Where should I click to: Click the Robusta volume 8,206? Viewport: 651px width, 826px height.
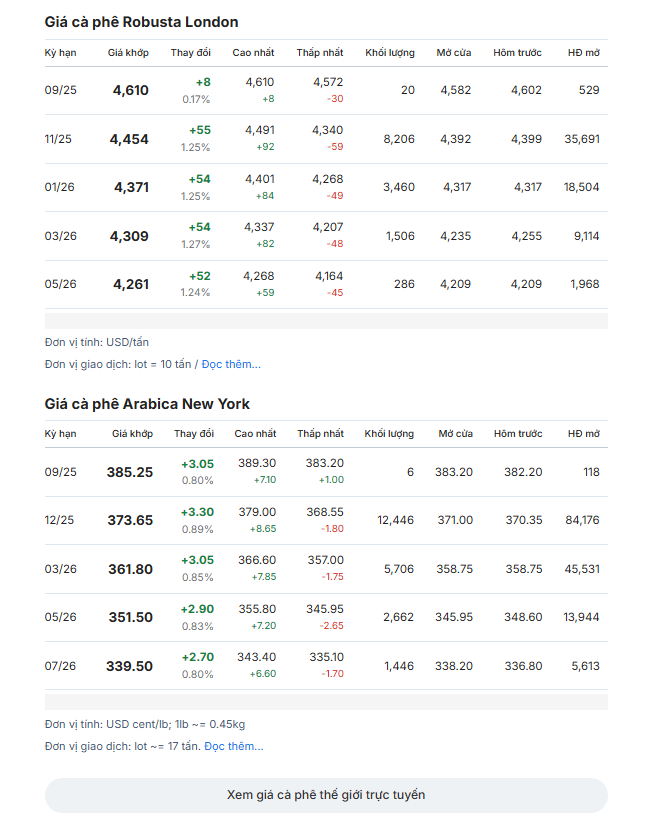[399, 139]
